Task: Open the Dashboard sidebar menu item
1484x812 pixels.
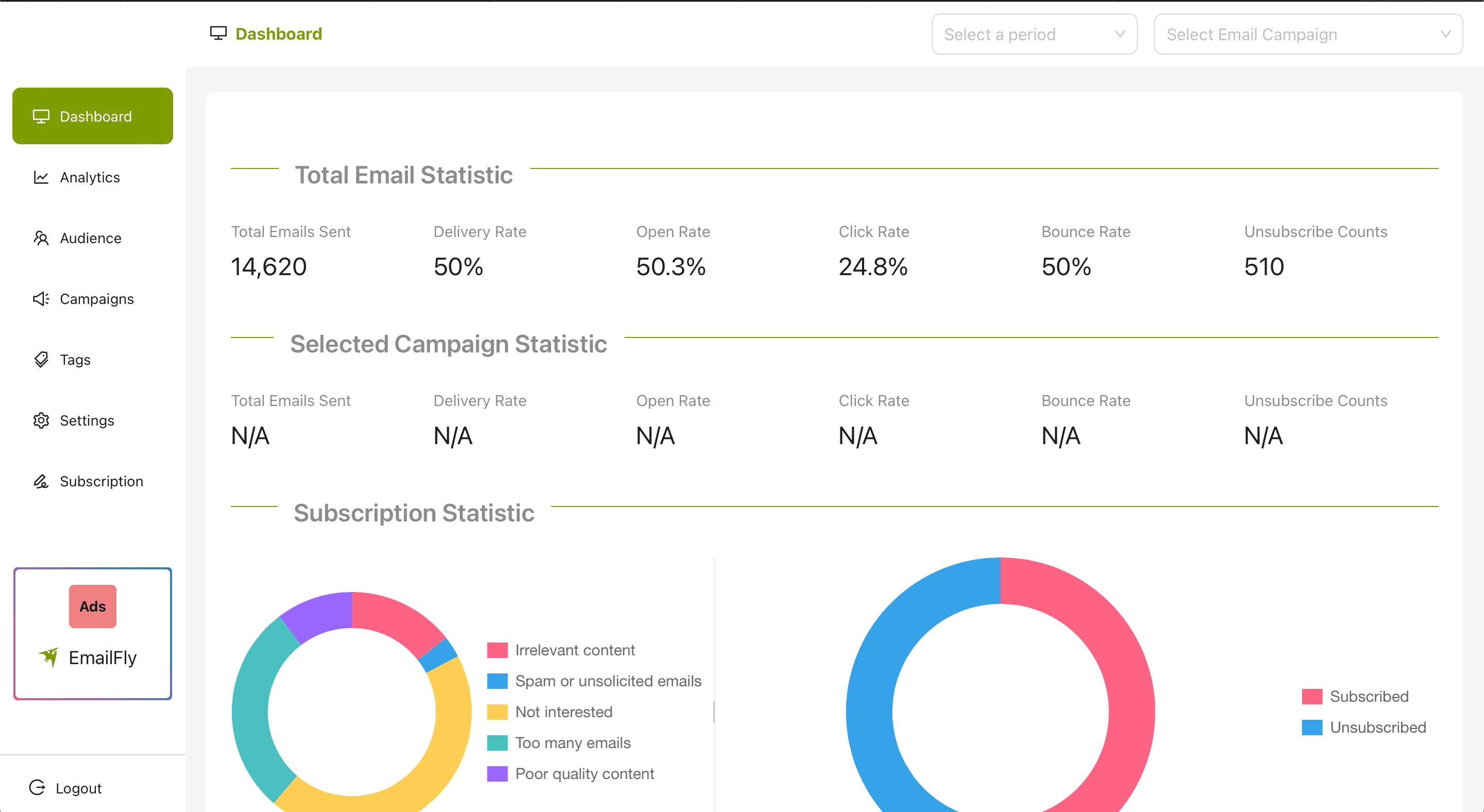Action: (93, 116)
